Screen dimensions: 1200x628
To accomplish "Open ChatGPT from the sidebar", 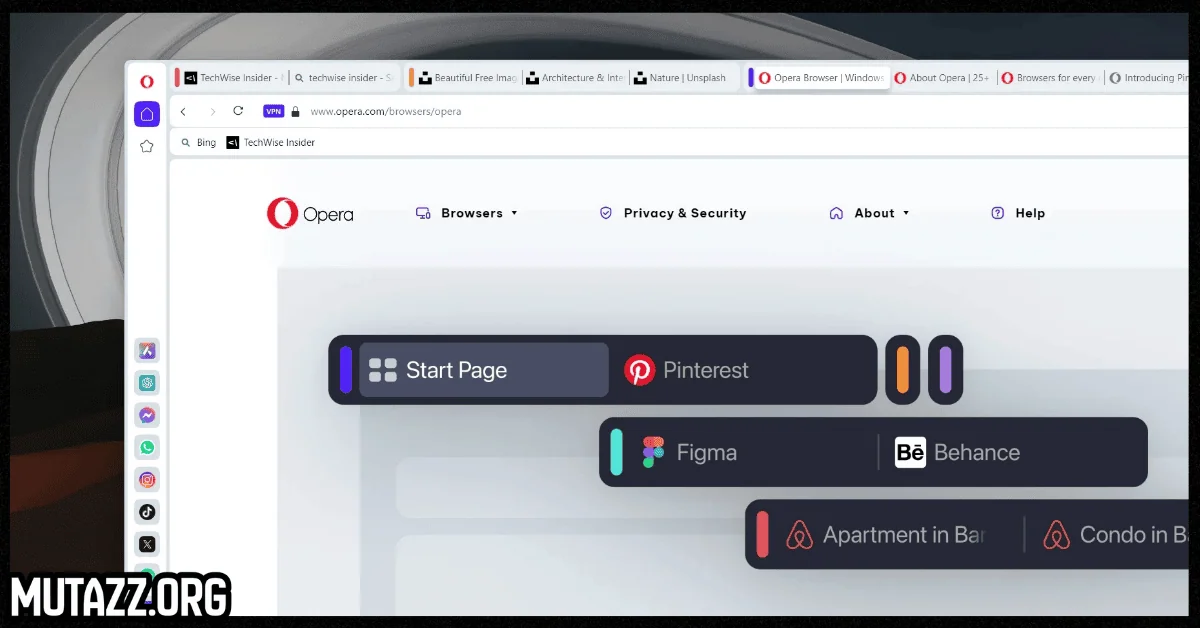I will click(x=147, y=383).
